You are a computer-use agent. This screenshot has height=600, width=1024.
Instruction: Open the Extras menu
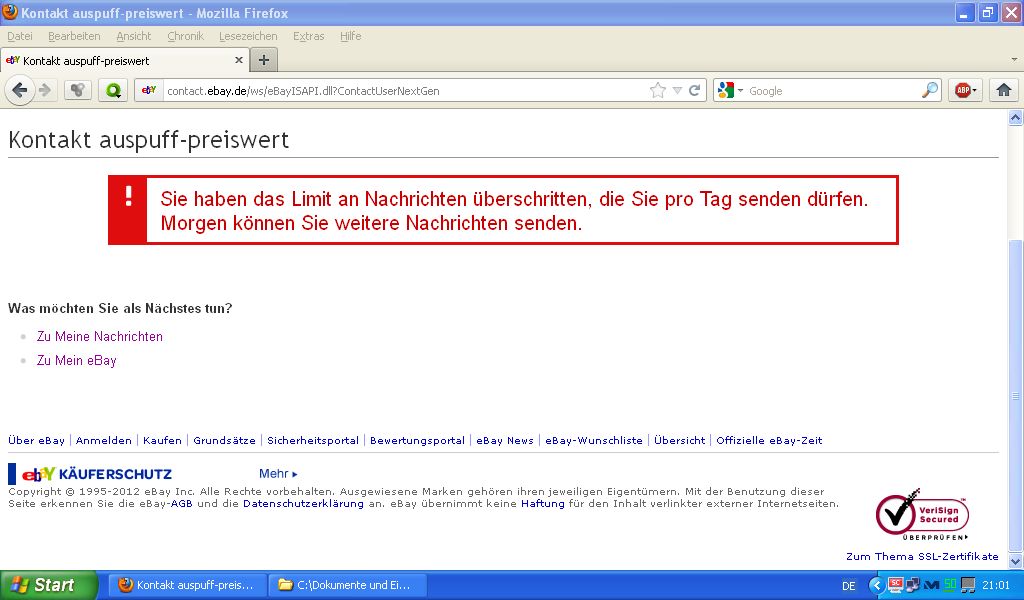(308, 36)
